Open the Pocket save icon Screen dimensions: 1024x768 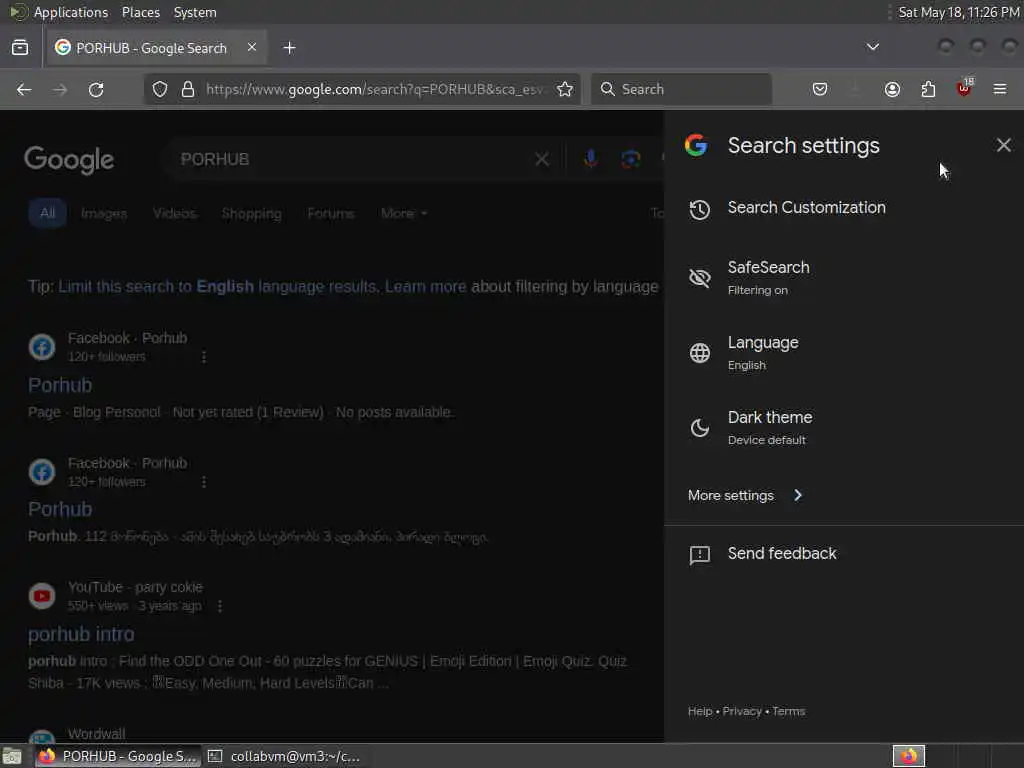pos(820,89)
